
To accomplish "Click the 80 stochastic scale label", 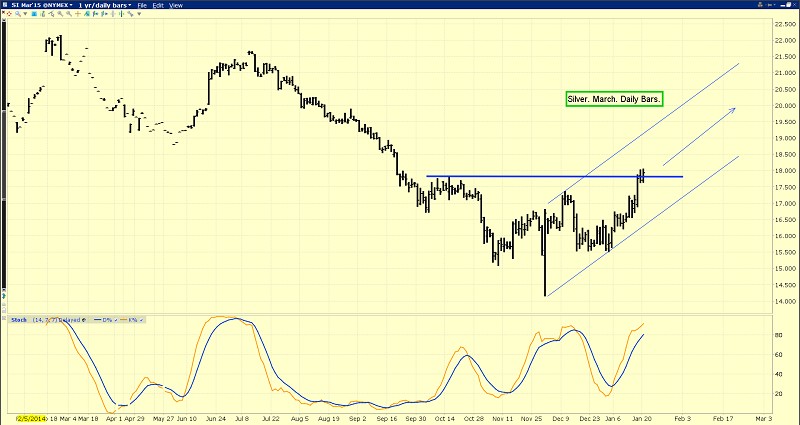I will tap(780, 335).
